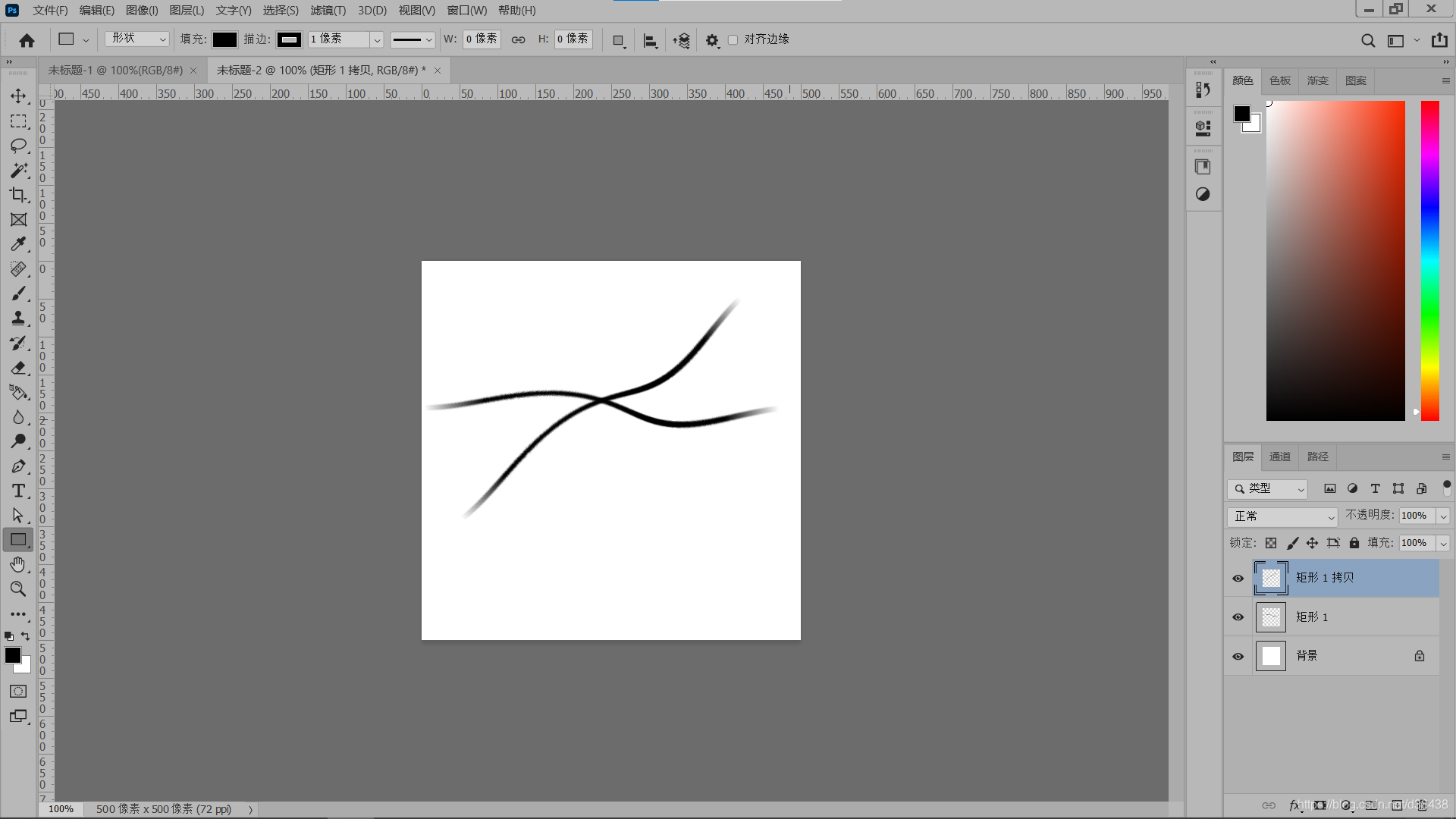Select the Horizontal Type tool

point(18,491)
